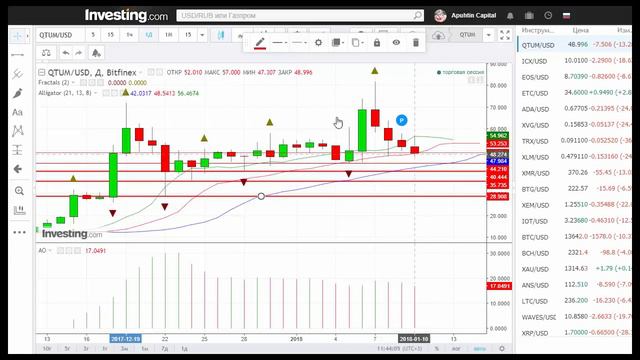Open AO indicator menu arrow
Screen dimensions: 640x360
click(49, 251)
